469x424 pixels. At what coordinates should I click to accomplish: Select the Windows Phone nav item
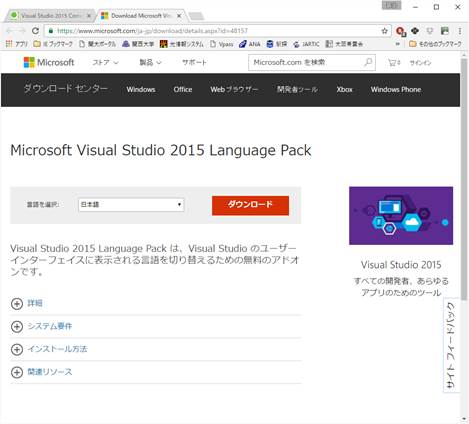point(396,89)
